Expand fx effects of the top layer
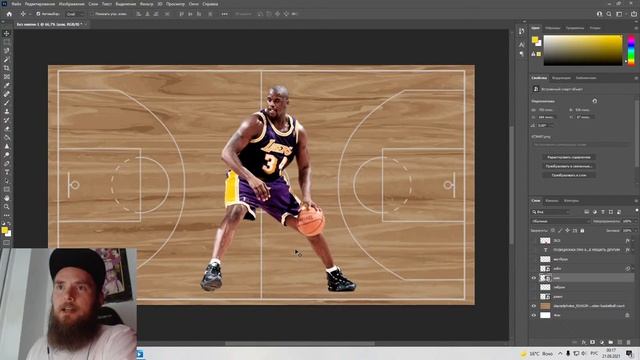 point(633,241)
